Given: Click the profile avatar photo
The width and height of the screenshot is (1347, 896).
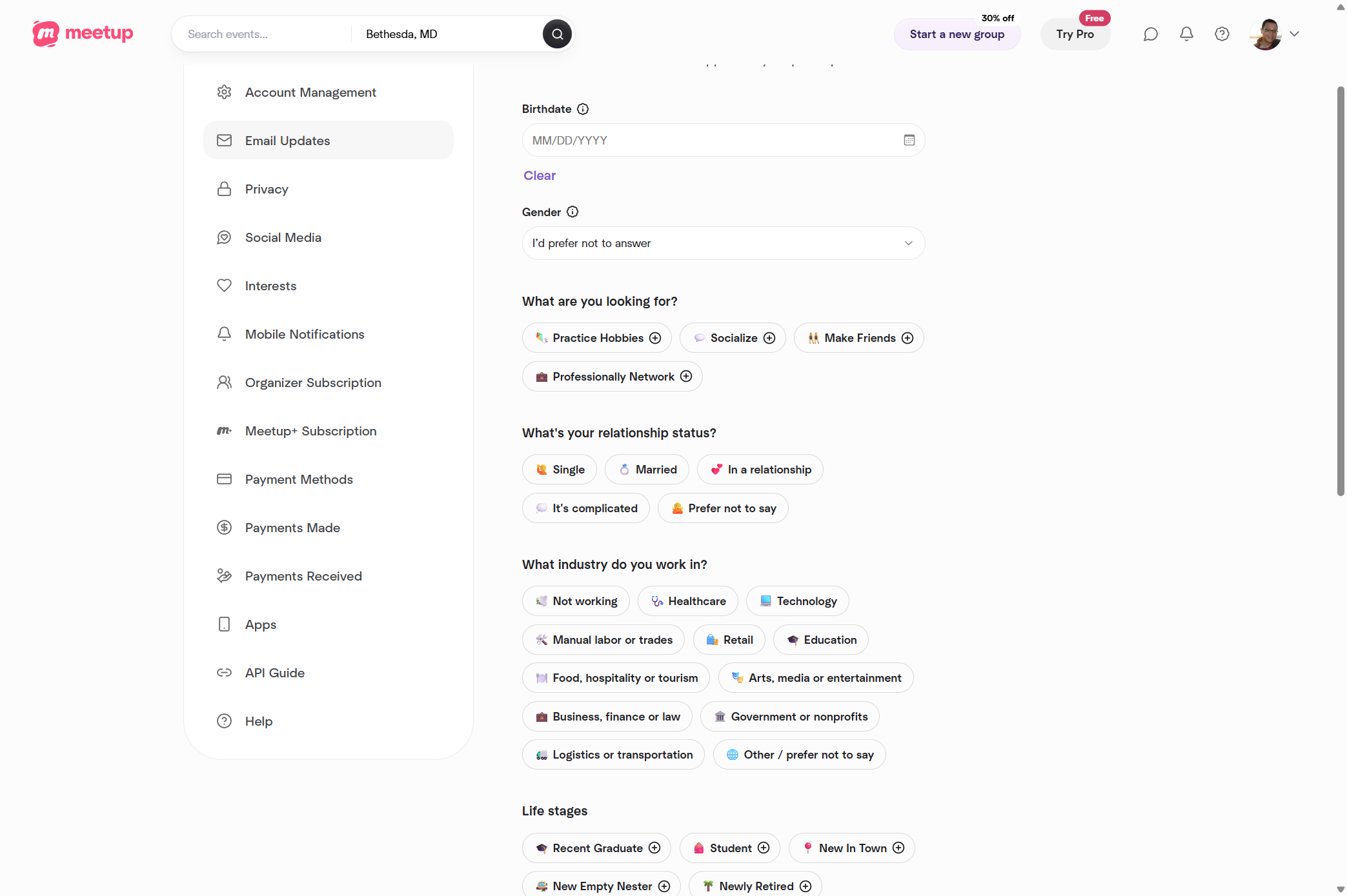Looking at the screenshot, I should (1266, 34).
